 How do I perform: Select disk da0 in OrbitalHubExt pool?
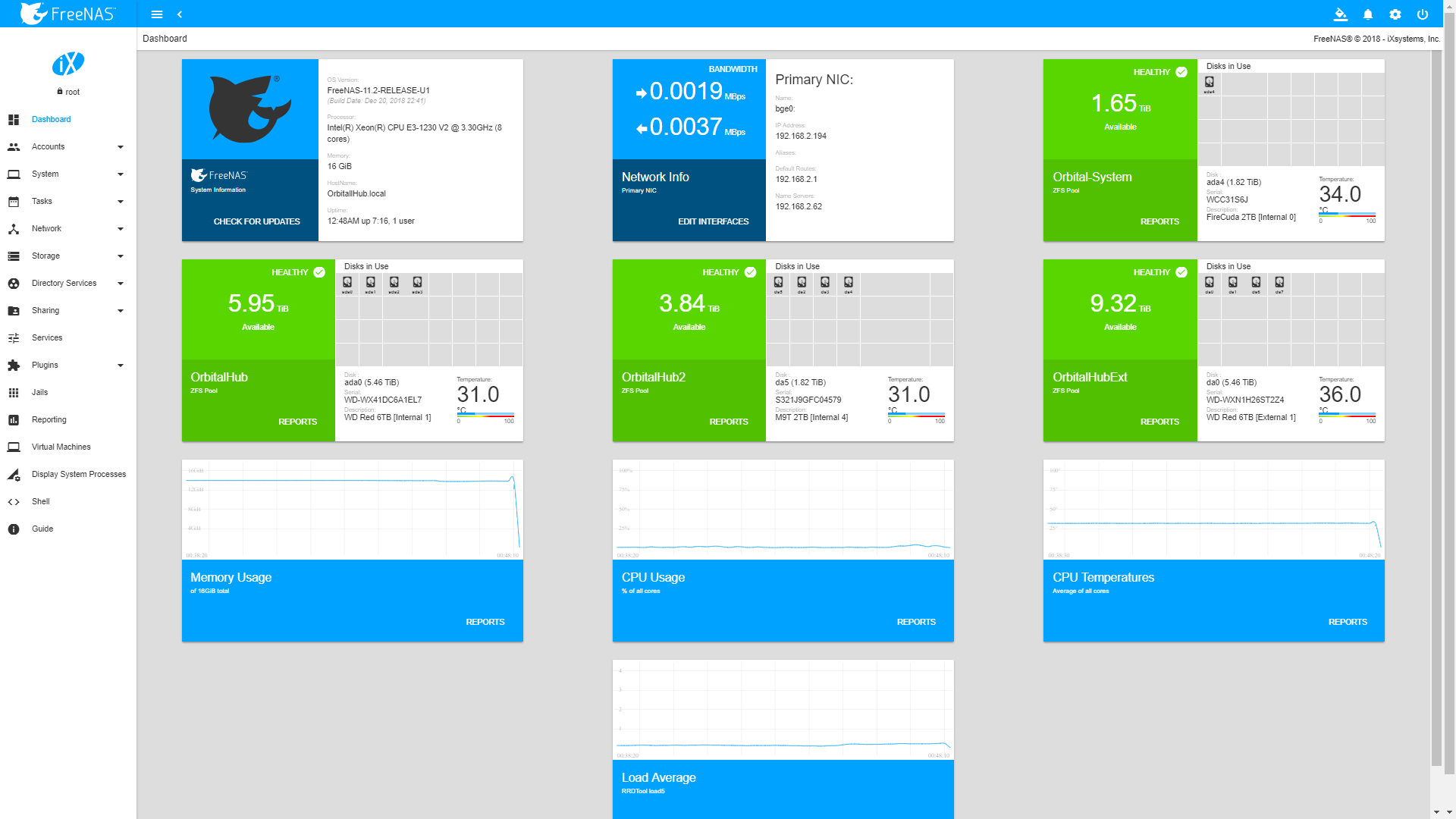[x=1210, y=284]
